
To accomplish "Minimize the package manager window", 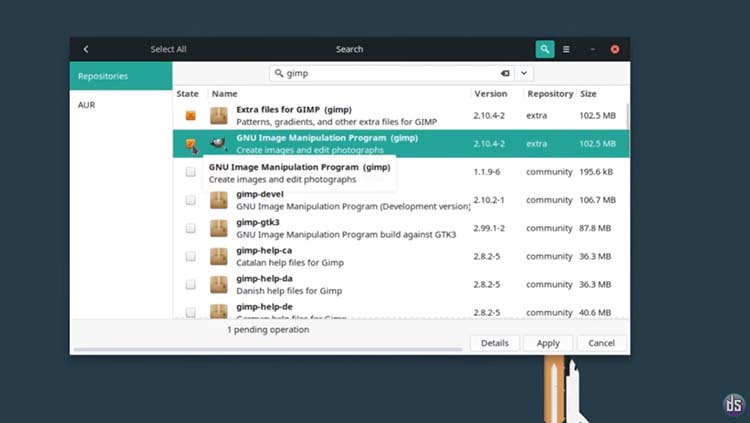I will (593, 49).
